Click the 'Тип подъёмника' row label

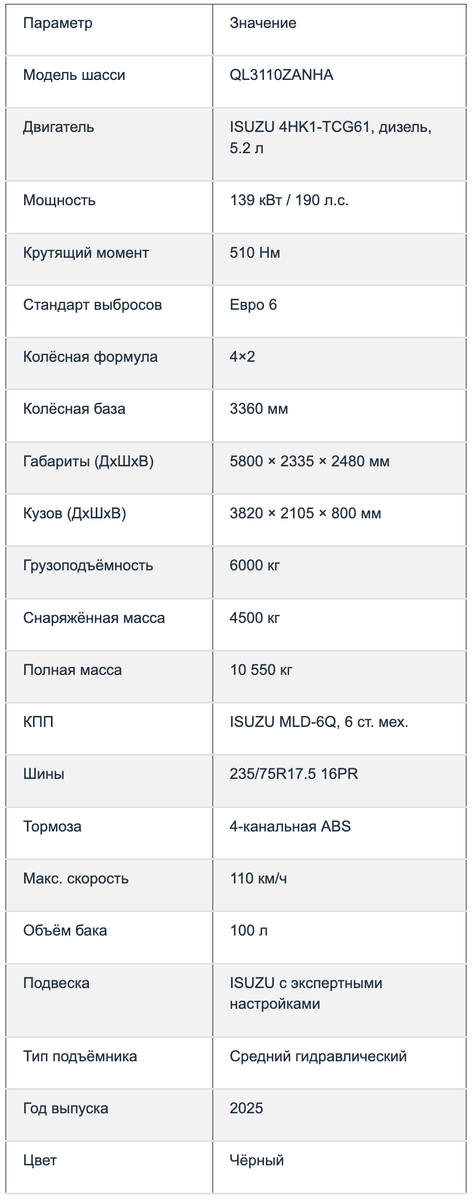(80, 1056)
